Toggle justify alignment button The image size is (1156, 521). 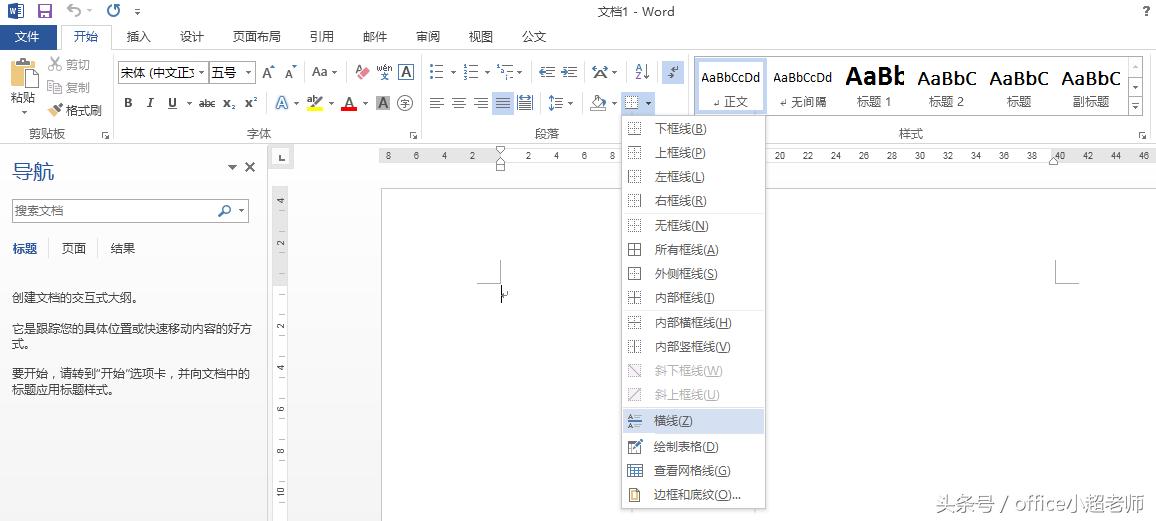point(503,103)
